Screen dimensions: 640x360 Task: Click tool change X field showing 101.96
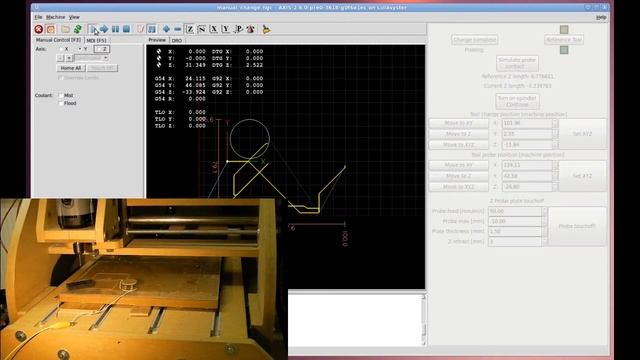[x=527, y=123]
